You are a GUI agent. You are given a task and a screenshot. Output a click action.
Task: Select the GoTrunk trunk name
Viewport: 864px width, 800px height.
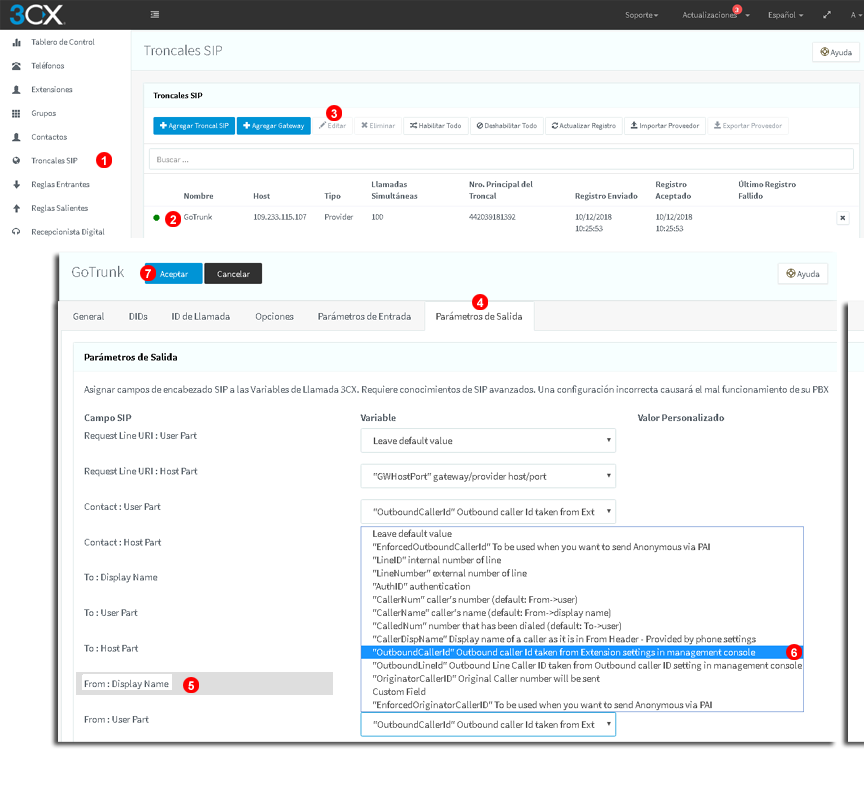click(x=198, y=217)
